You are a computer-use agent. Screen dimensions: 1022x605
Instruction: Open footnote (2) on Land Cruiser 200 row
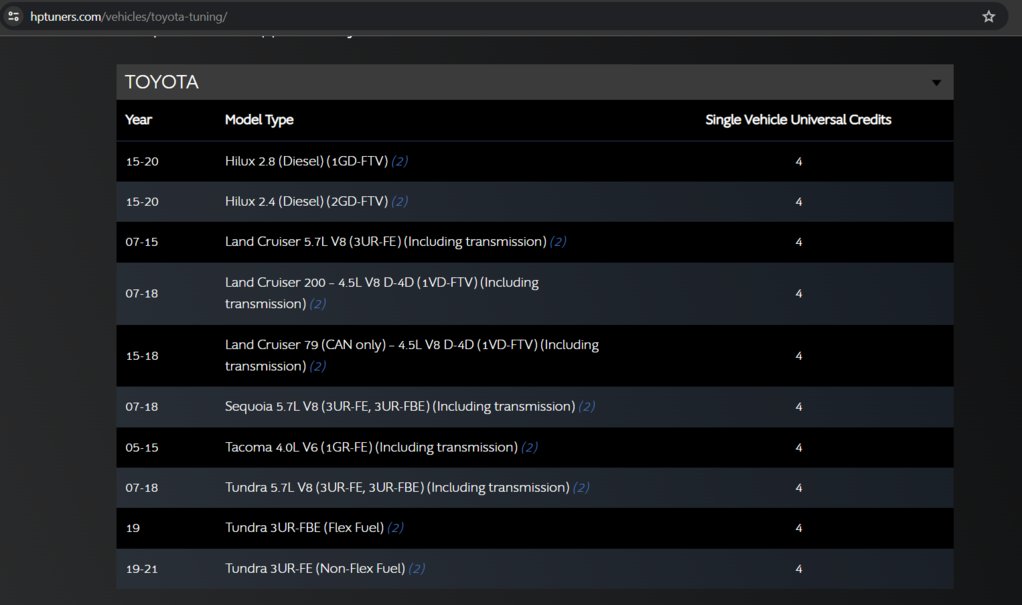[x=317, y=304]
